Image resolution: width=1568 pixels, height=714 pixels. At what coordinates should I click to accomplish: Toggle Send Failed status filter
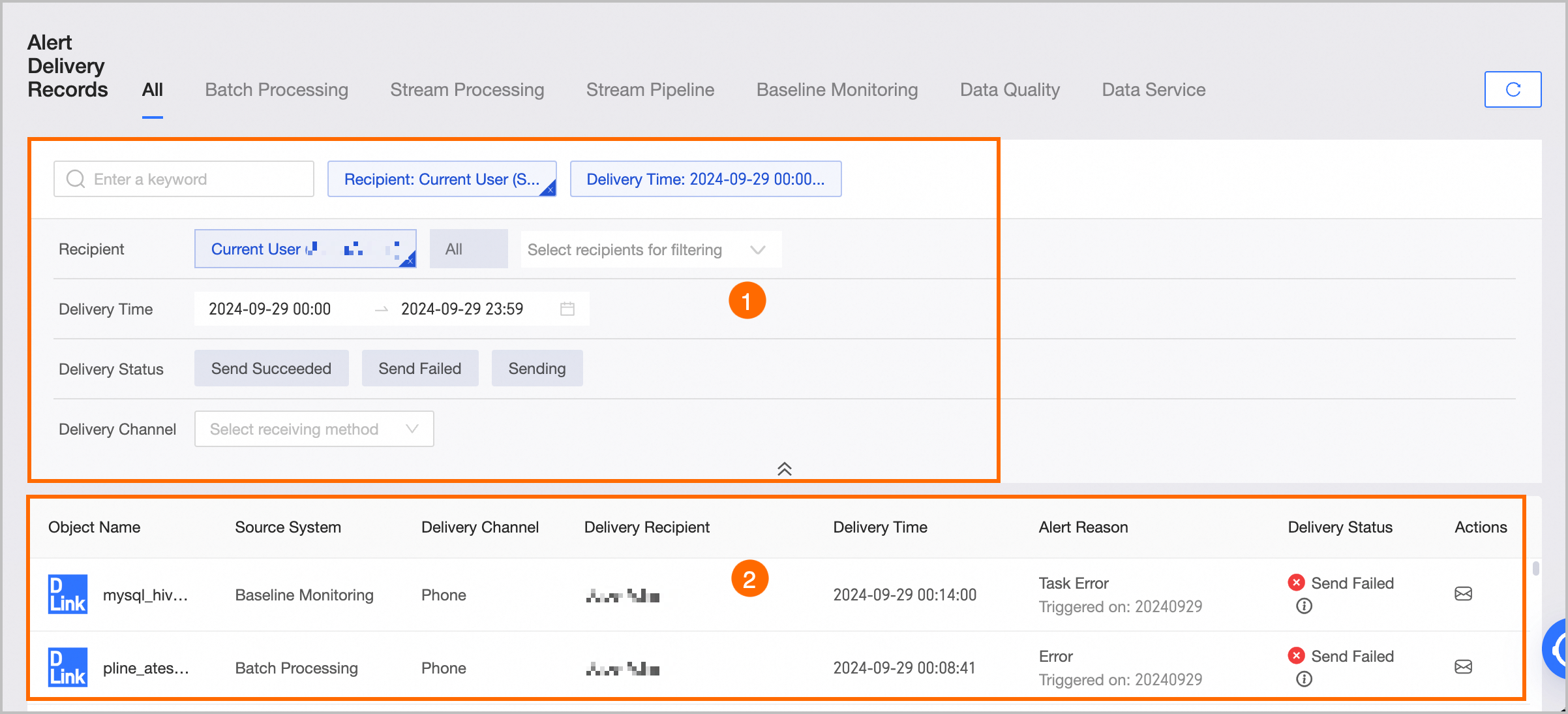[x=419, y=369]
